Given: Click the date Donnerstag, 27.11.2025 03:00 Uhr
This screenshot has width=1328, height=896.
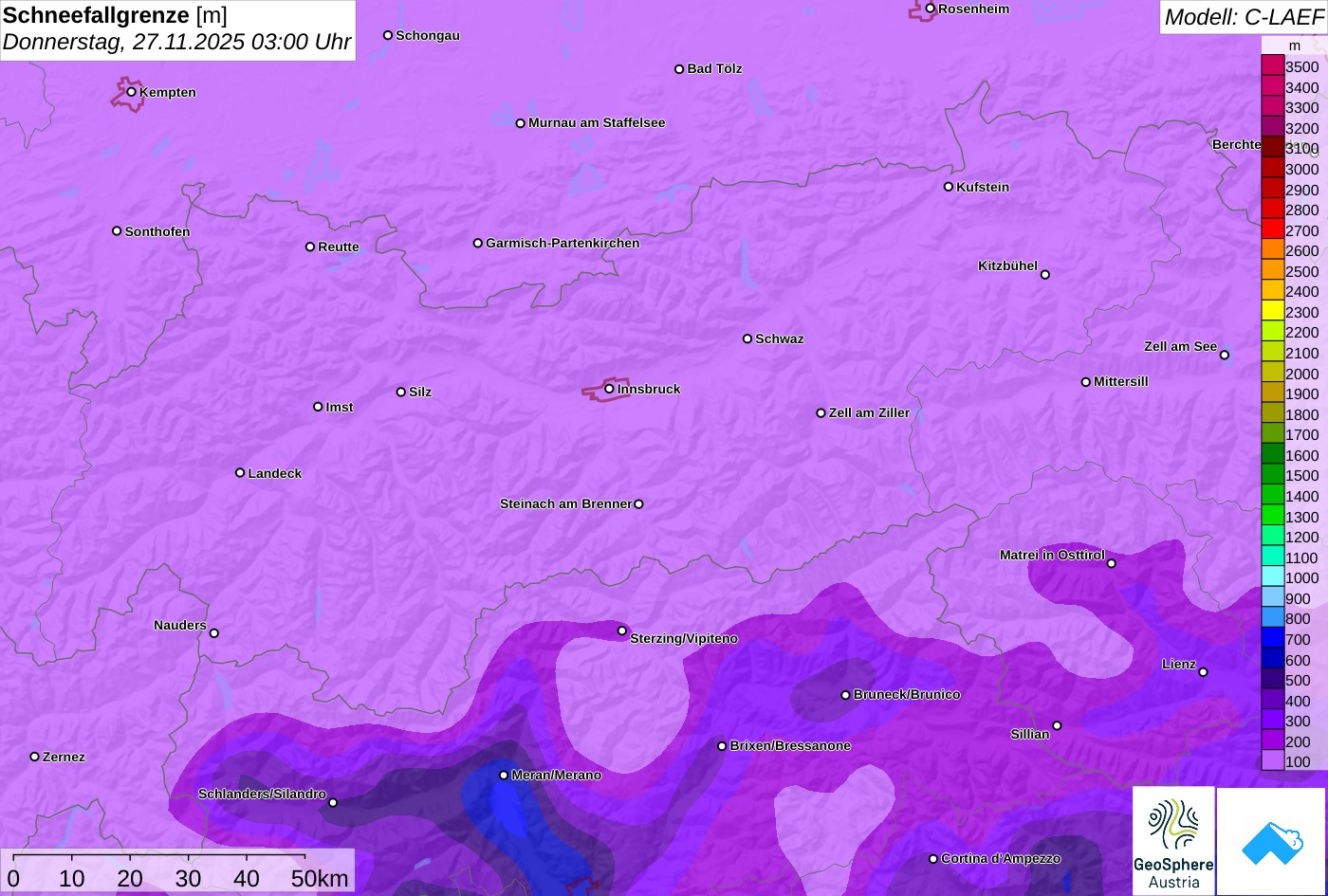Looking at the screenshot, I should [177, 43].
